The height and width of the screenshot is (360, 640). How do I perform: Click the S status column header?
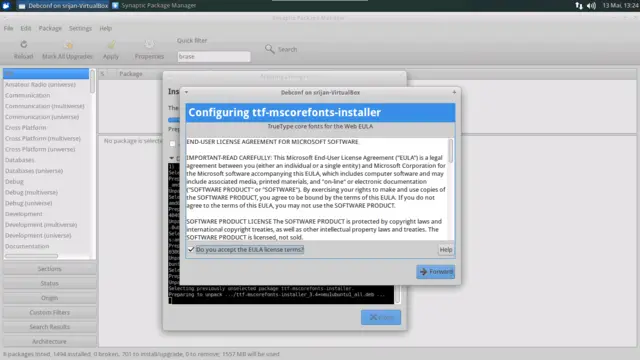click(x=102, y=74)
